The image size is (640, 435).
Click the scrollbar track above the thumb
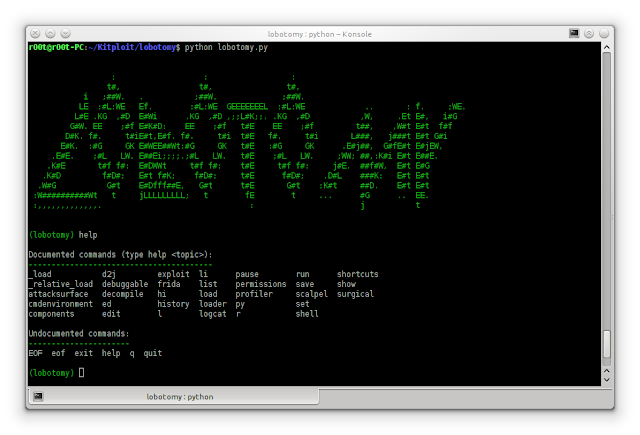click(x=607, y=191)
